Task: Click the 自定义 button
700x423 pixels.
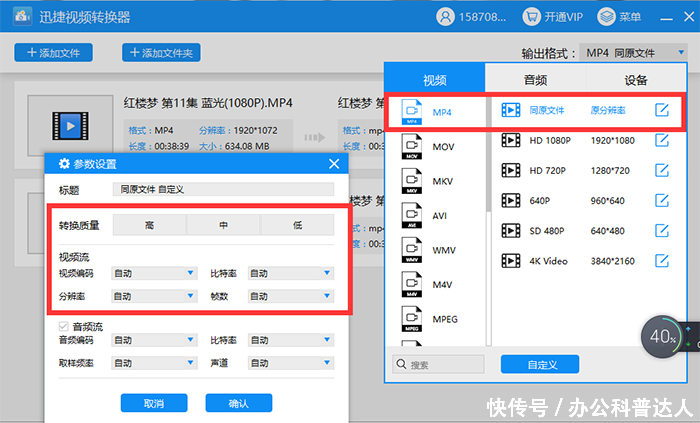Action: (x=540, y=364)
